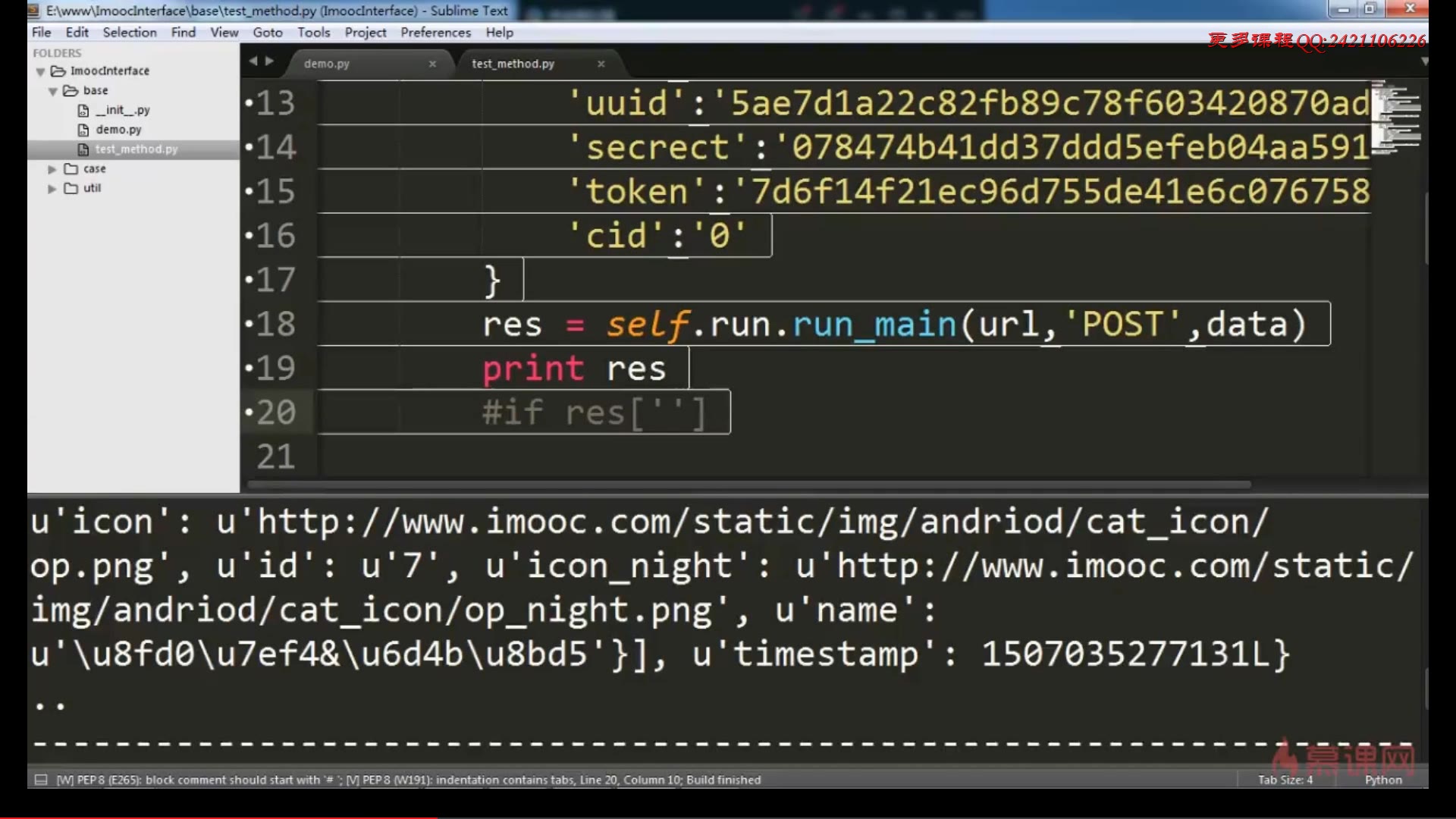This screenshot has width=1456, height=819.
Task: Close the demo.py tab
Action: pos(432,64)
